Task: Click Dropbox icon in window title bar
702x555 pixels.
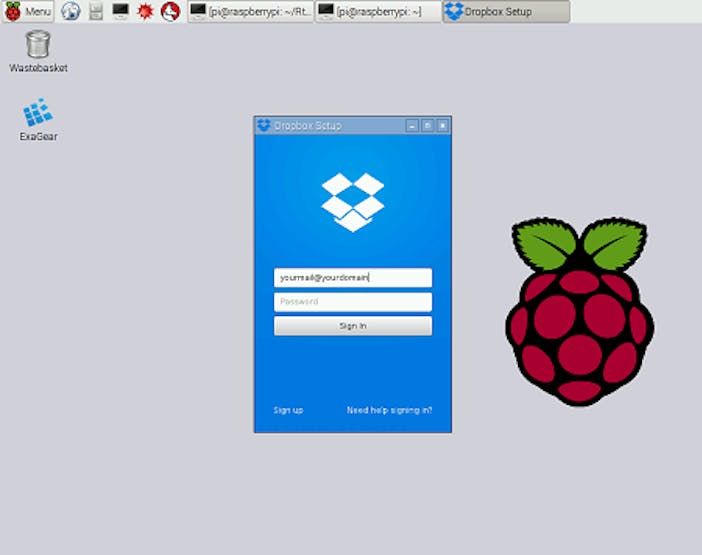Action: coord(264,126)
